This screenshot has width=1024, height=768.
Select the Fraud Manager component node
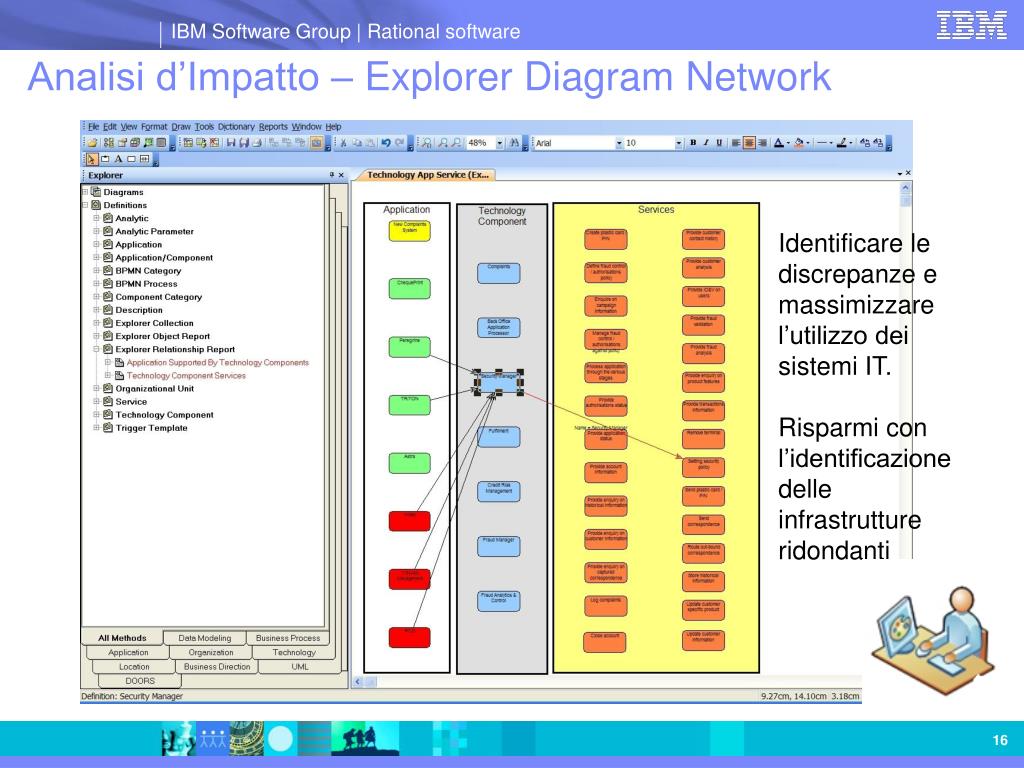[498, 546]
